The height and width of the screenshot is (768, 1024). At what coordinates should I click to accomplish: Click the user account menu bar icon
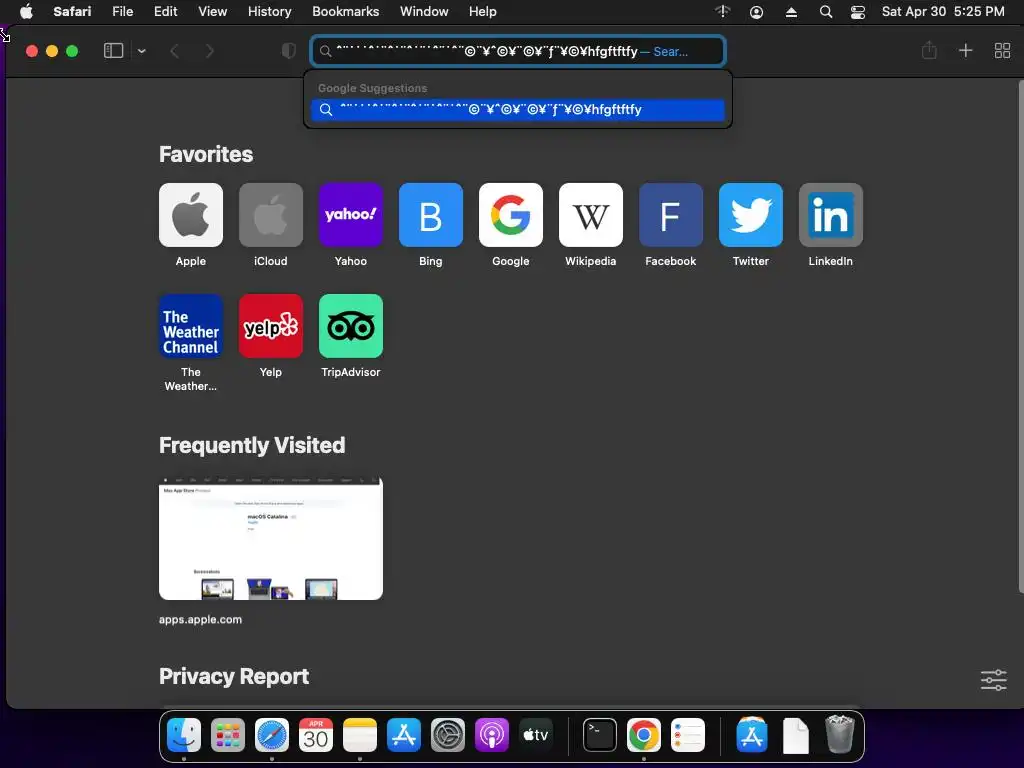(756, 12)
